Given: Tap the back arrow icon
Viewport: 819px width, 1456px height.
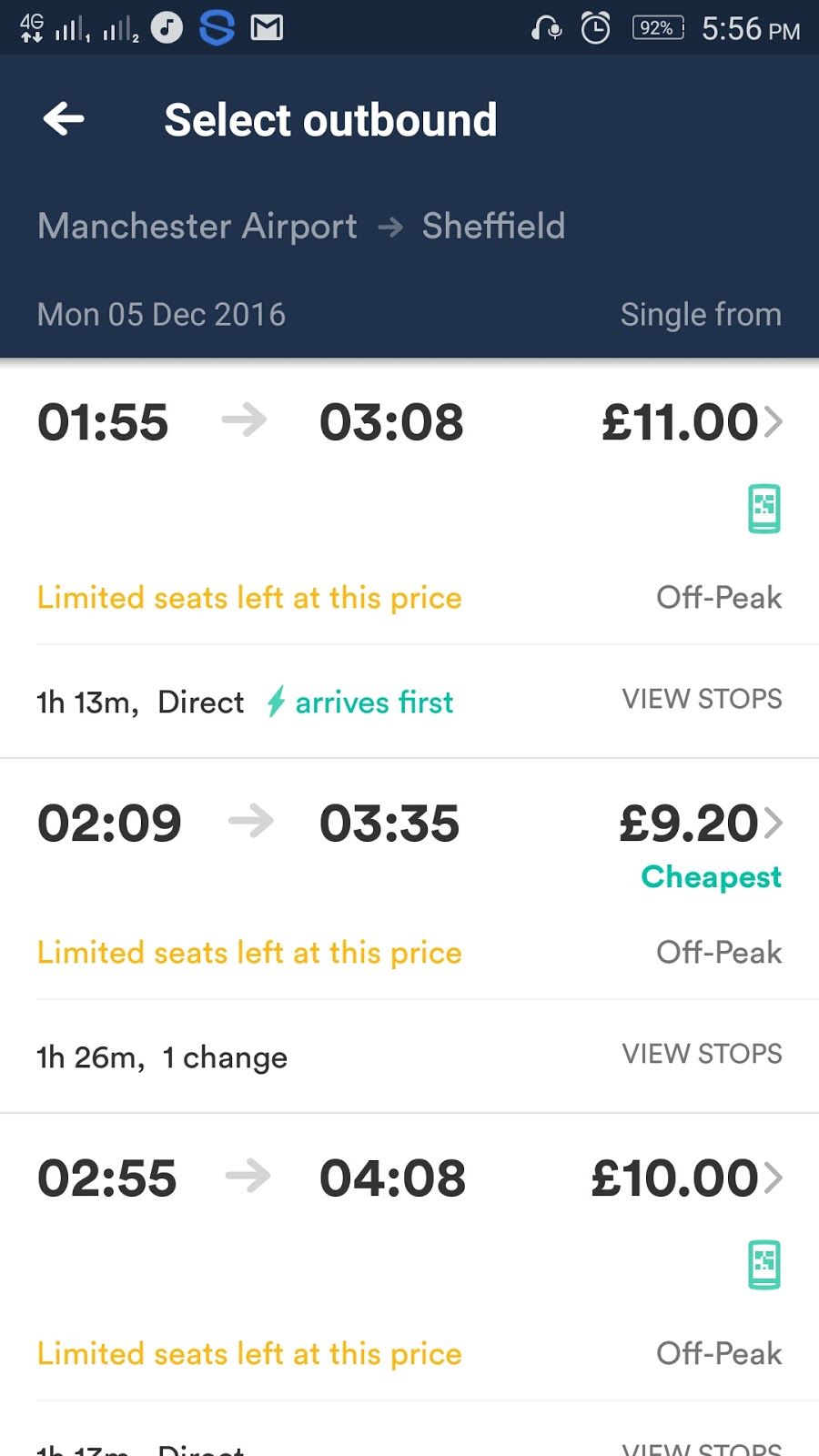Looking at the screenshot, I should (x=64, y=119).
